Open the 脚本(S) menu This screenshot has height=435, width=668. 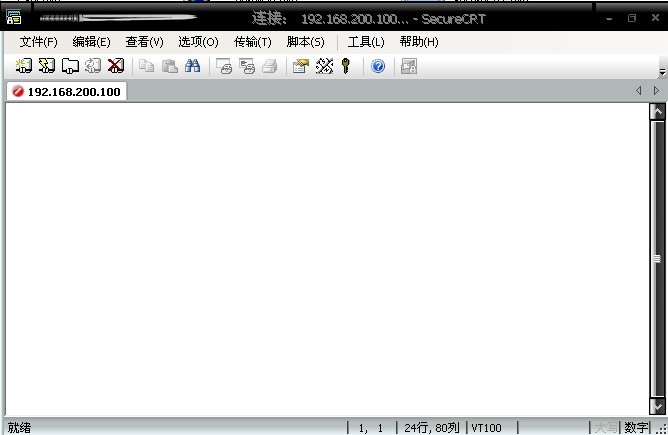(x=305, y=42)
